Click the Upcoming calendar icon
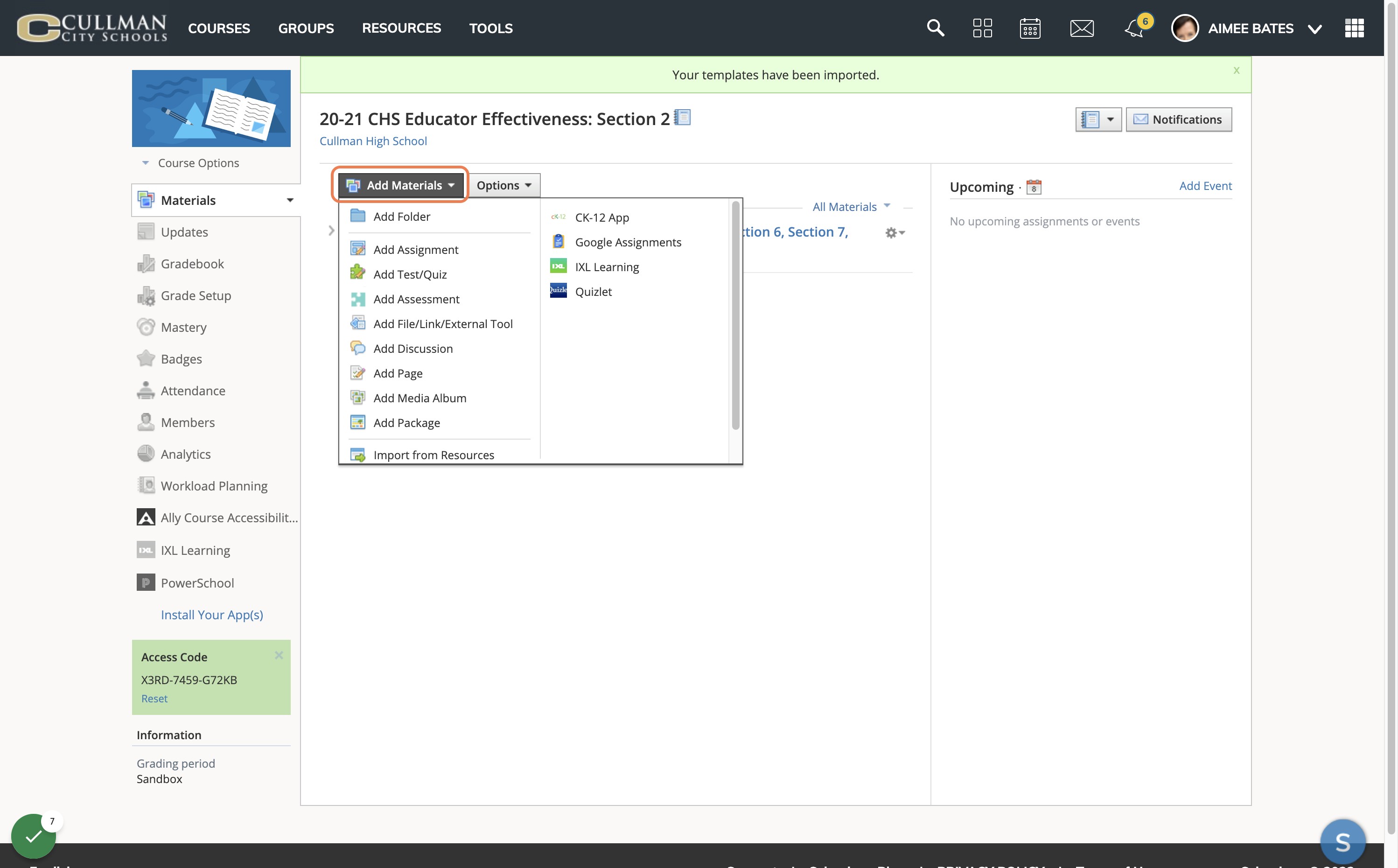 click(x=1034, y=187)
